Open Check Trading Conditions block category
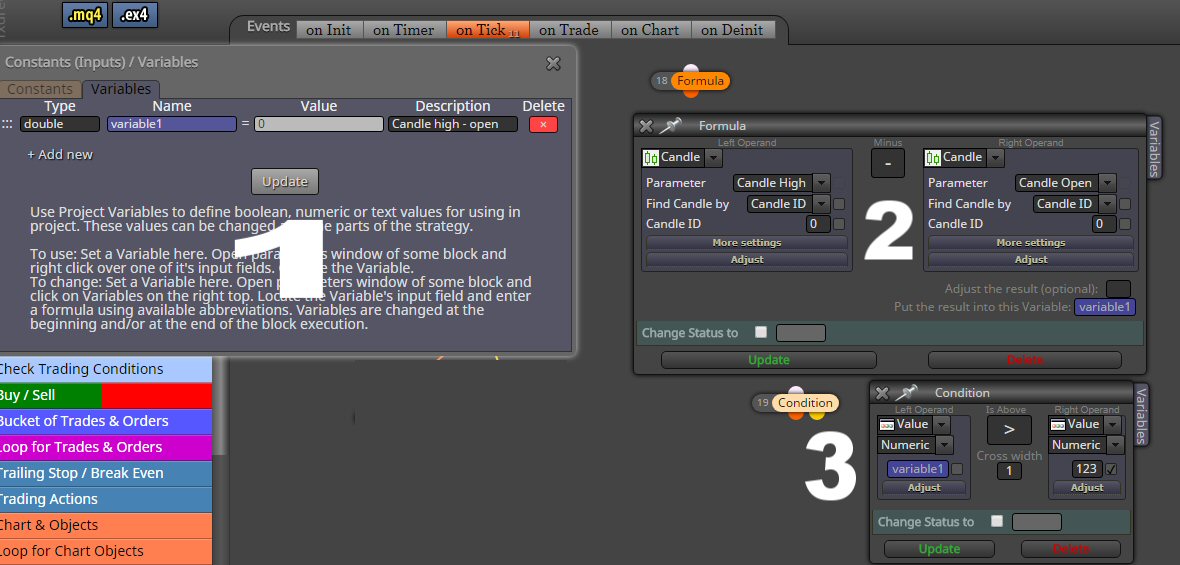 (x=106, y=369)
